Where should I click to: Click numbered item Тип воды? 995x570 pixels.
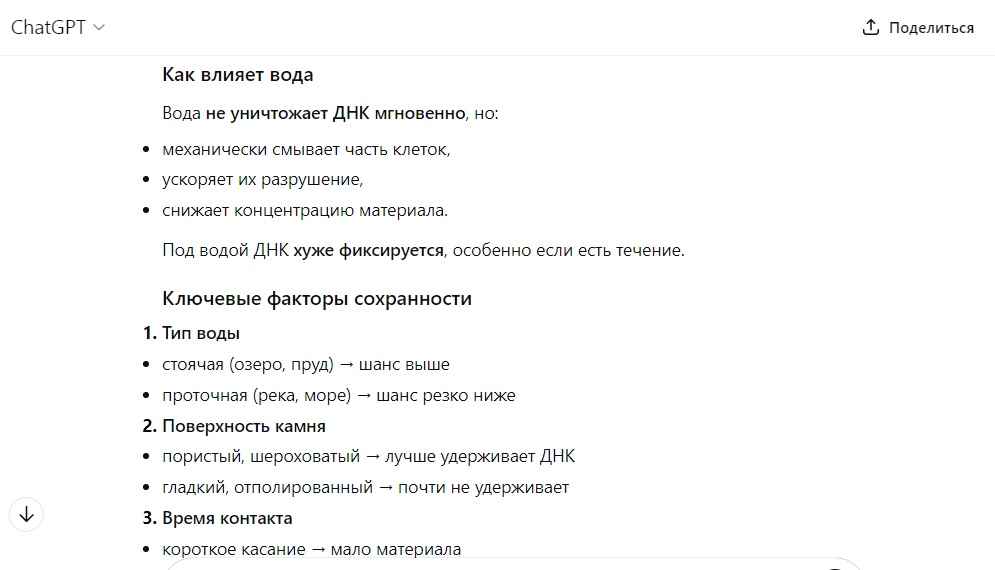tap(201, 333)
